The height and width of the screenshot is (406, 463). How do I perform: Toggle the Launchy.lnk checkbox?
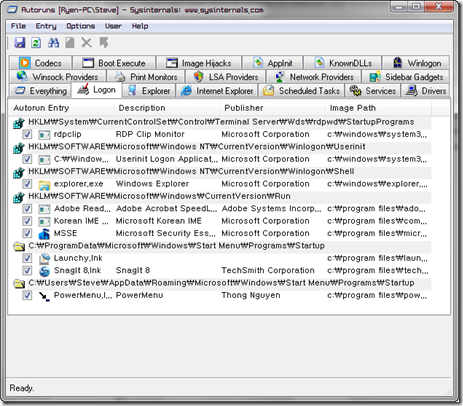pyautogui.click(x=27, y=258)
